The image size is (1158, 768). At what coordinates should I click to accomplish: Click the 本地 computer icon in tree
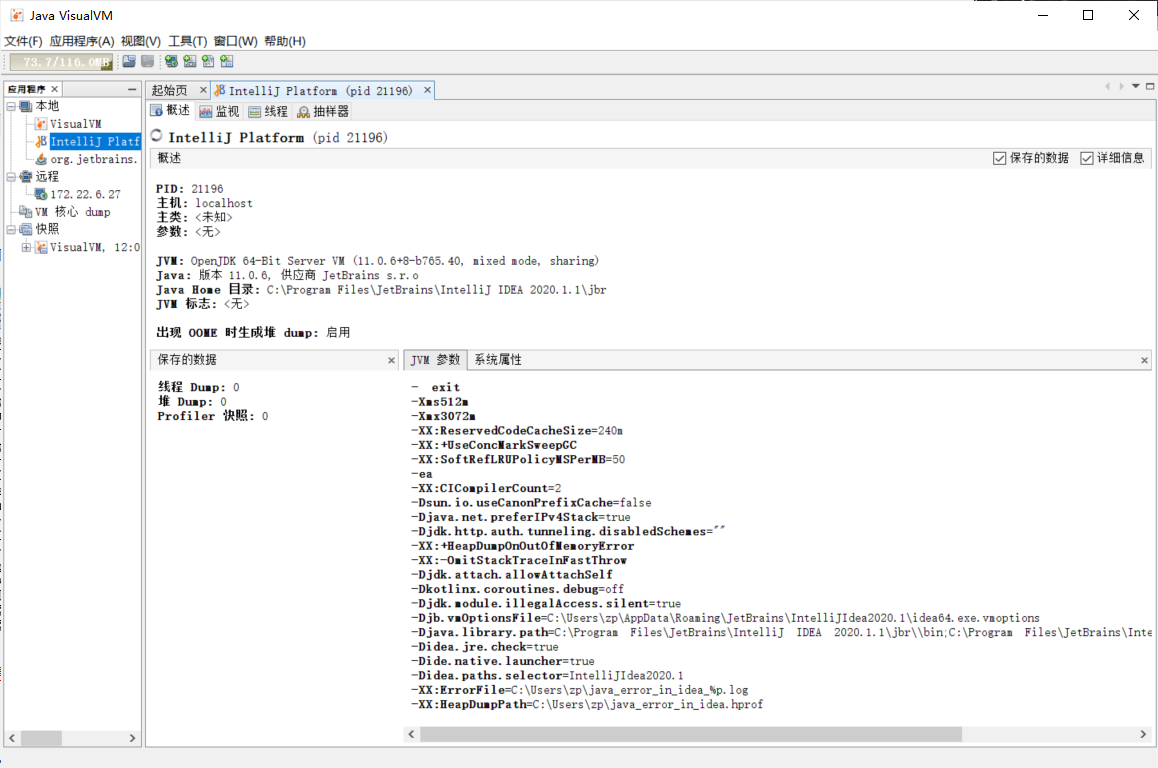(26, 106)
